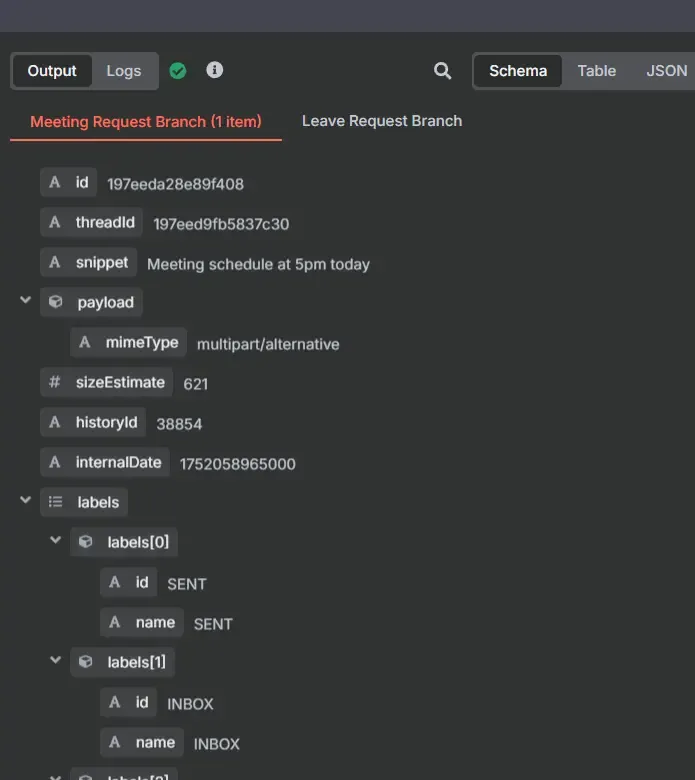Open the Leave Request Branch tab
This screenshot has width=695, height=780.
point(382,121)
